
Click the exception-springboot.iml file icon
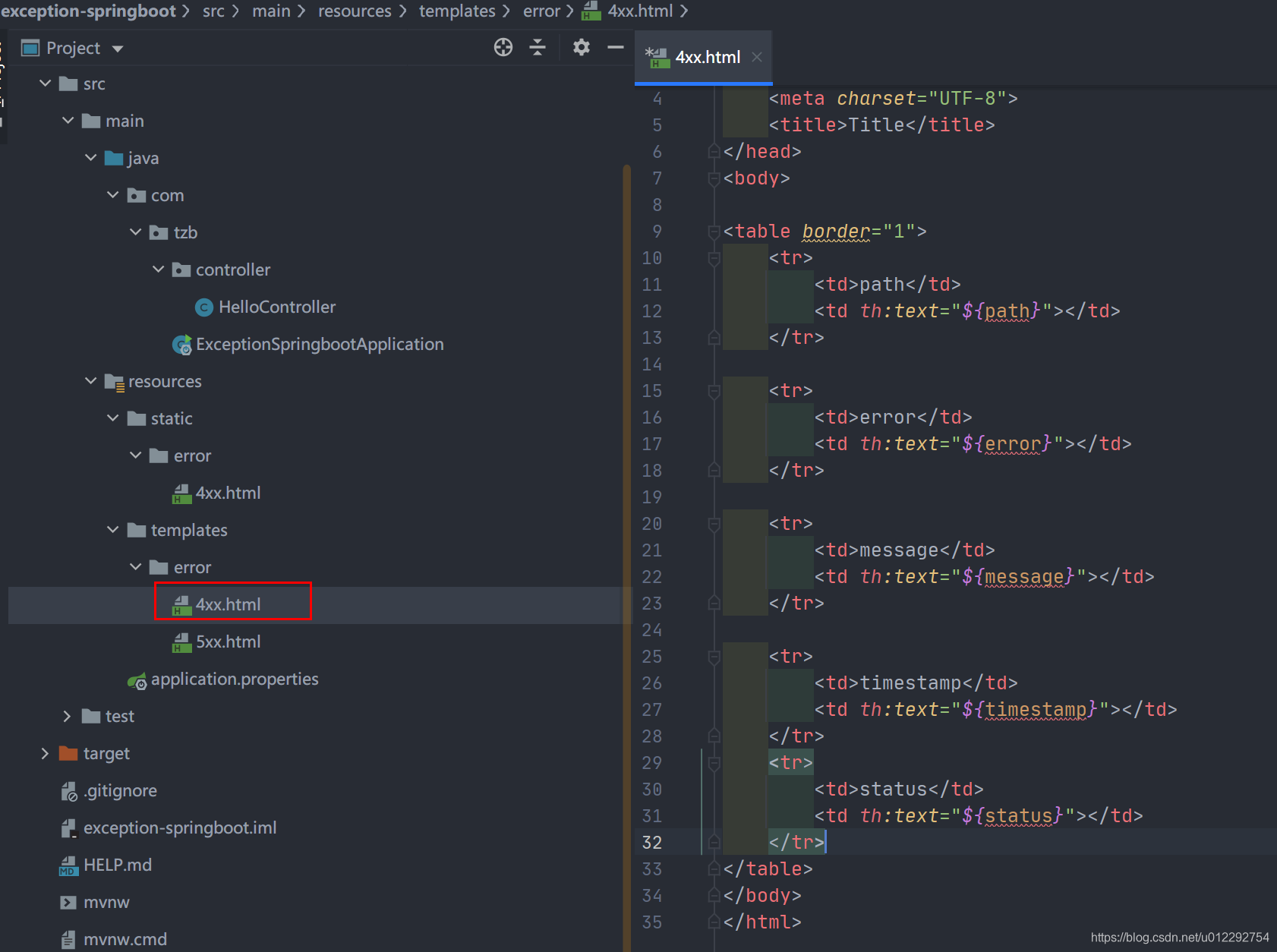coord(69,828)
